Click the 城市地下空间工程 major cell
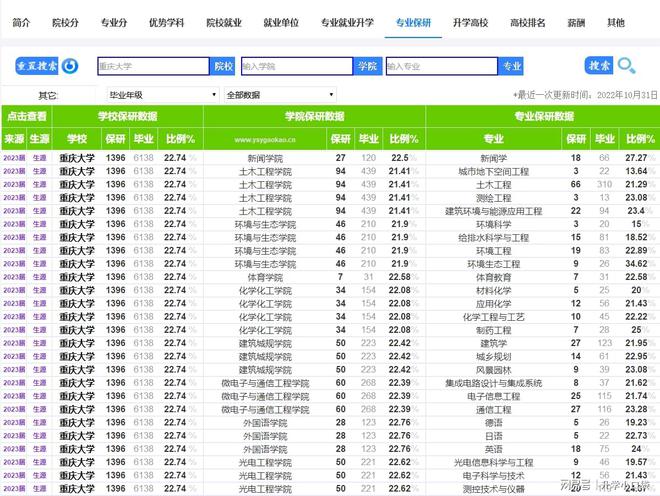The height and width of the screenshot is (496, 660). tap(493, 172)
